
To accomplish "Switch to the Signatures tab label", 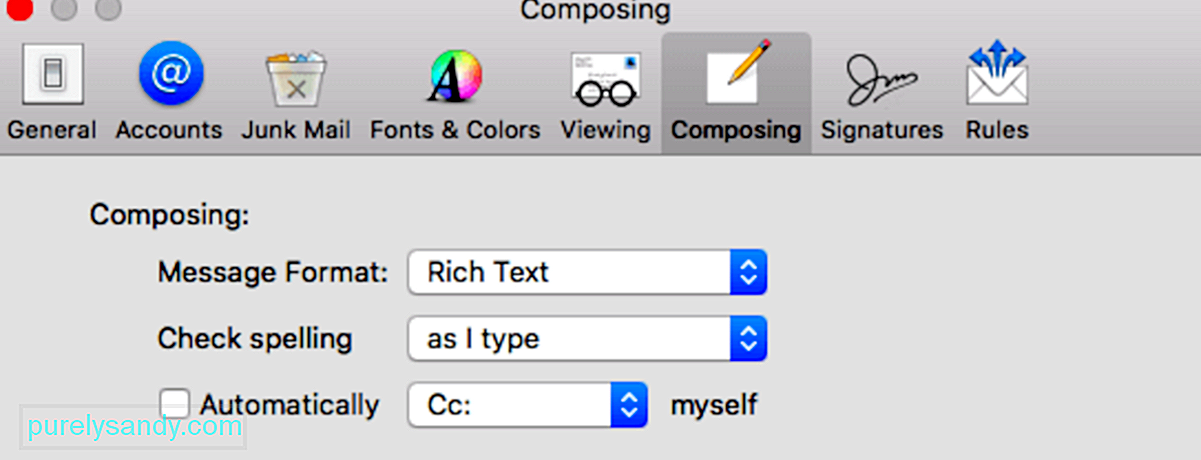I will 882,130.
